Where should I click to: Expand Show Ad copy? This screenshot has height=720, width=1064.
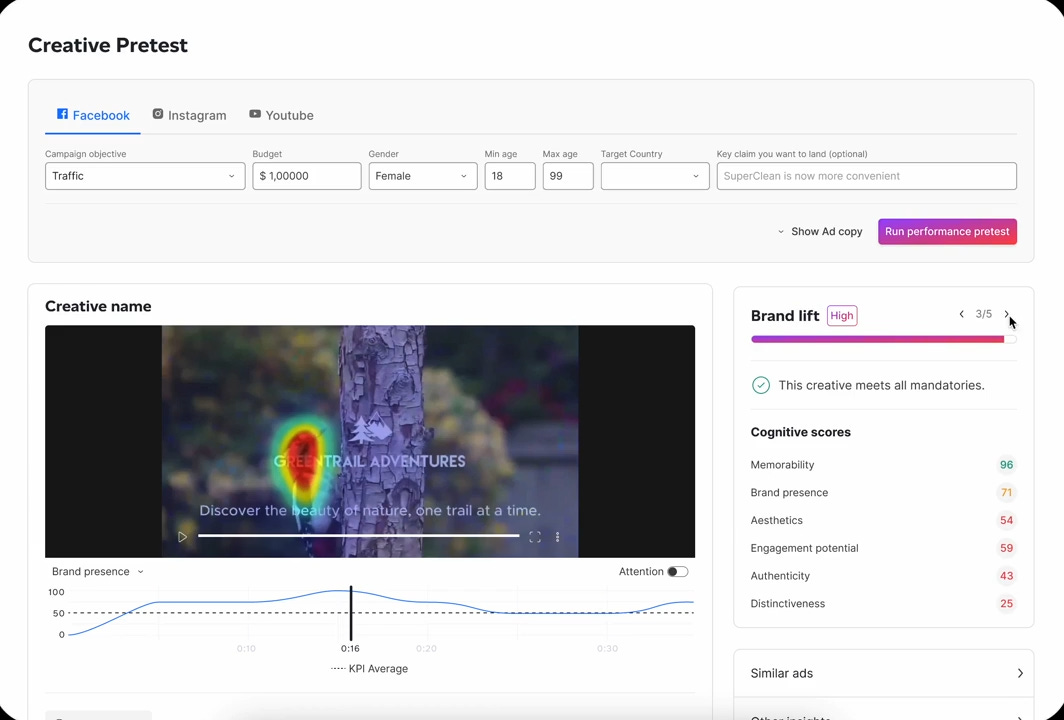820,231
